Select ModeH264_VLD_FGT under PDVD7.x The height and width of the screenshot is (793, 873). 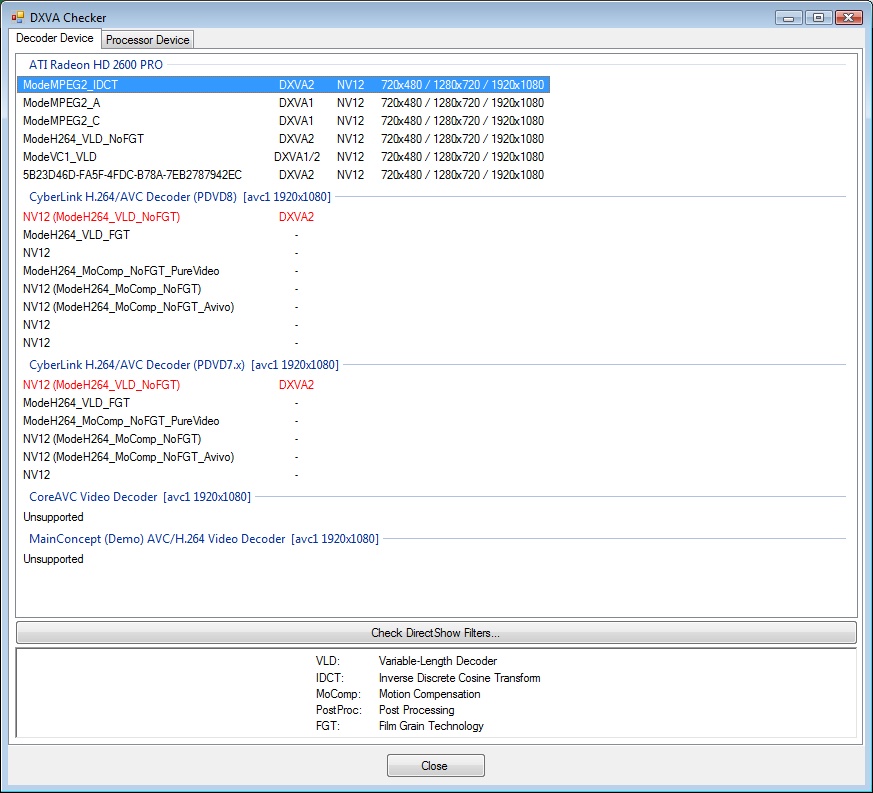click(76, 403)
